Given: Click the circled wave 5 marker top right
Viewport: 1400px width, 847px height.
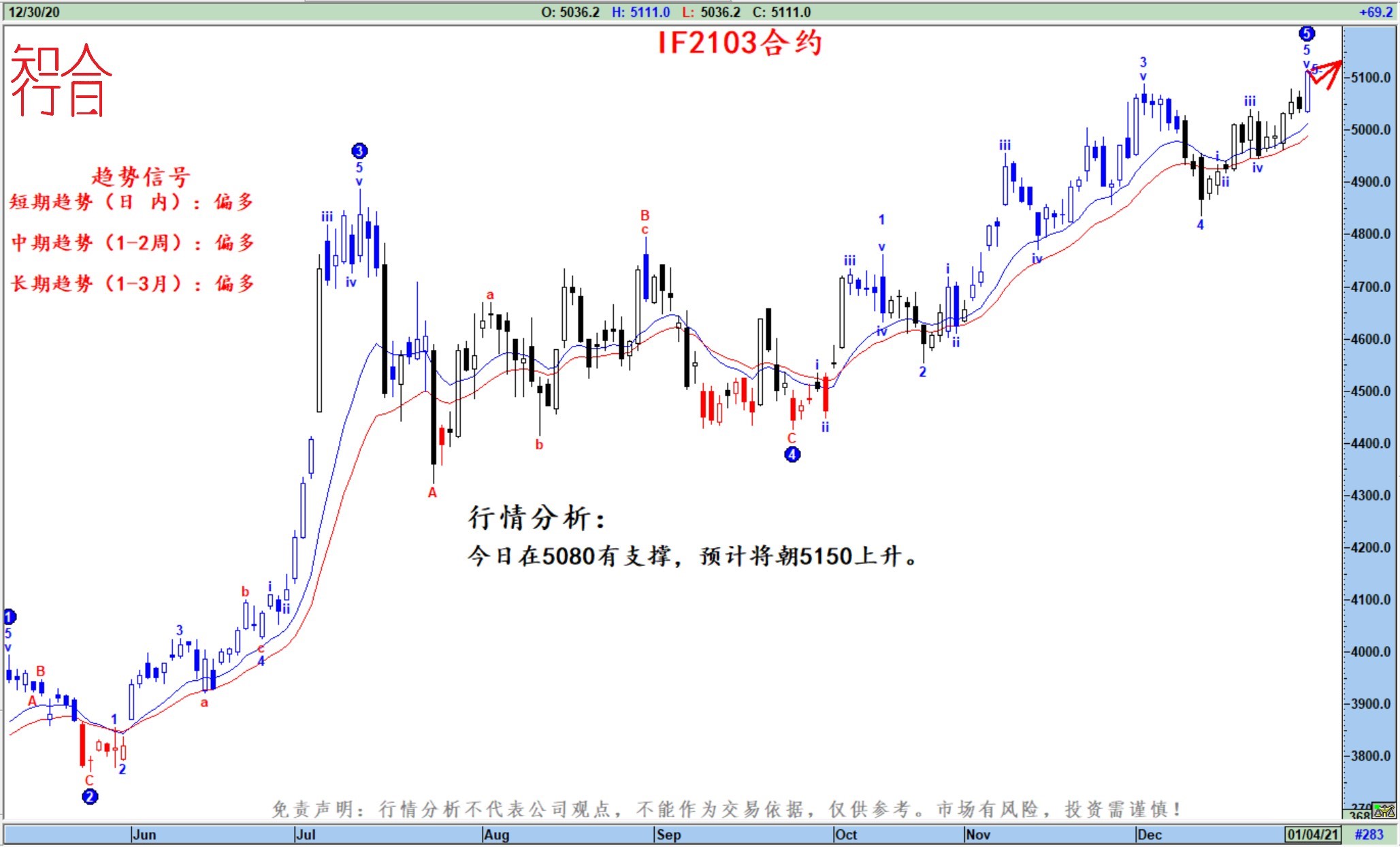Looking at the screenshot, I should 1306,33.
